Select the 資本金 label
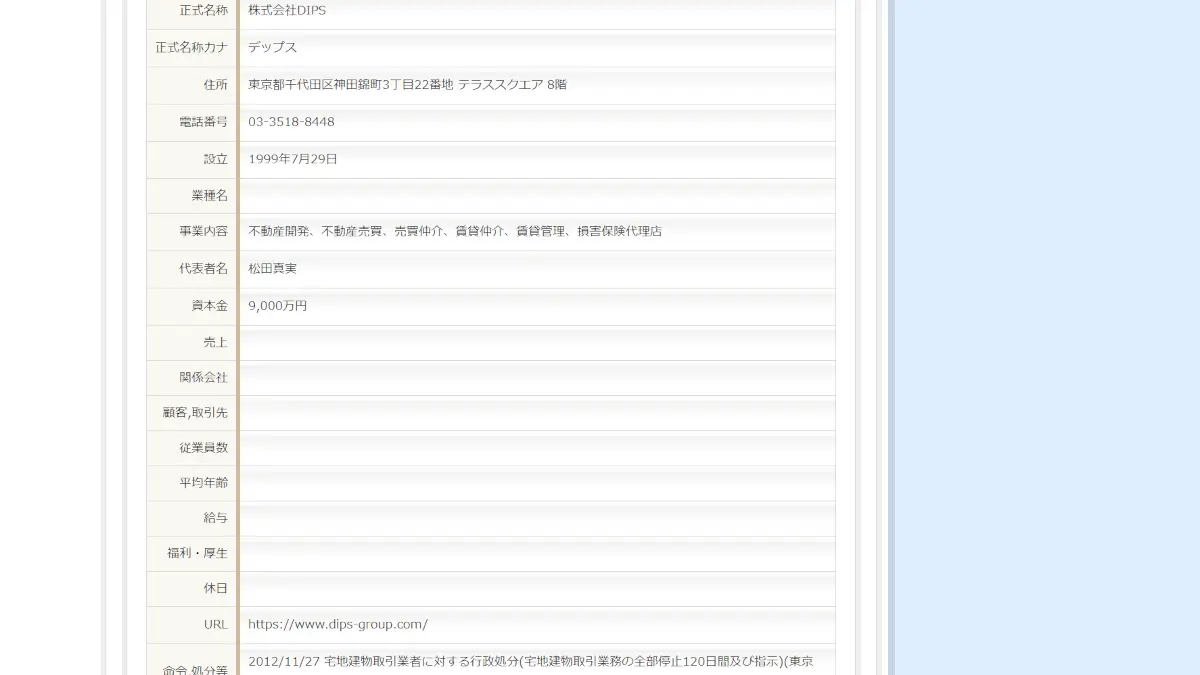The image size is (1200, 675). (209, 306)
